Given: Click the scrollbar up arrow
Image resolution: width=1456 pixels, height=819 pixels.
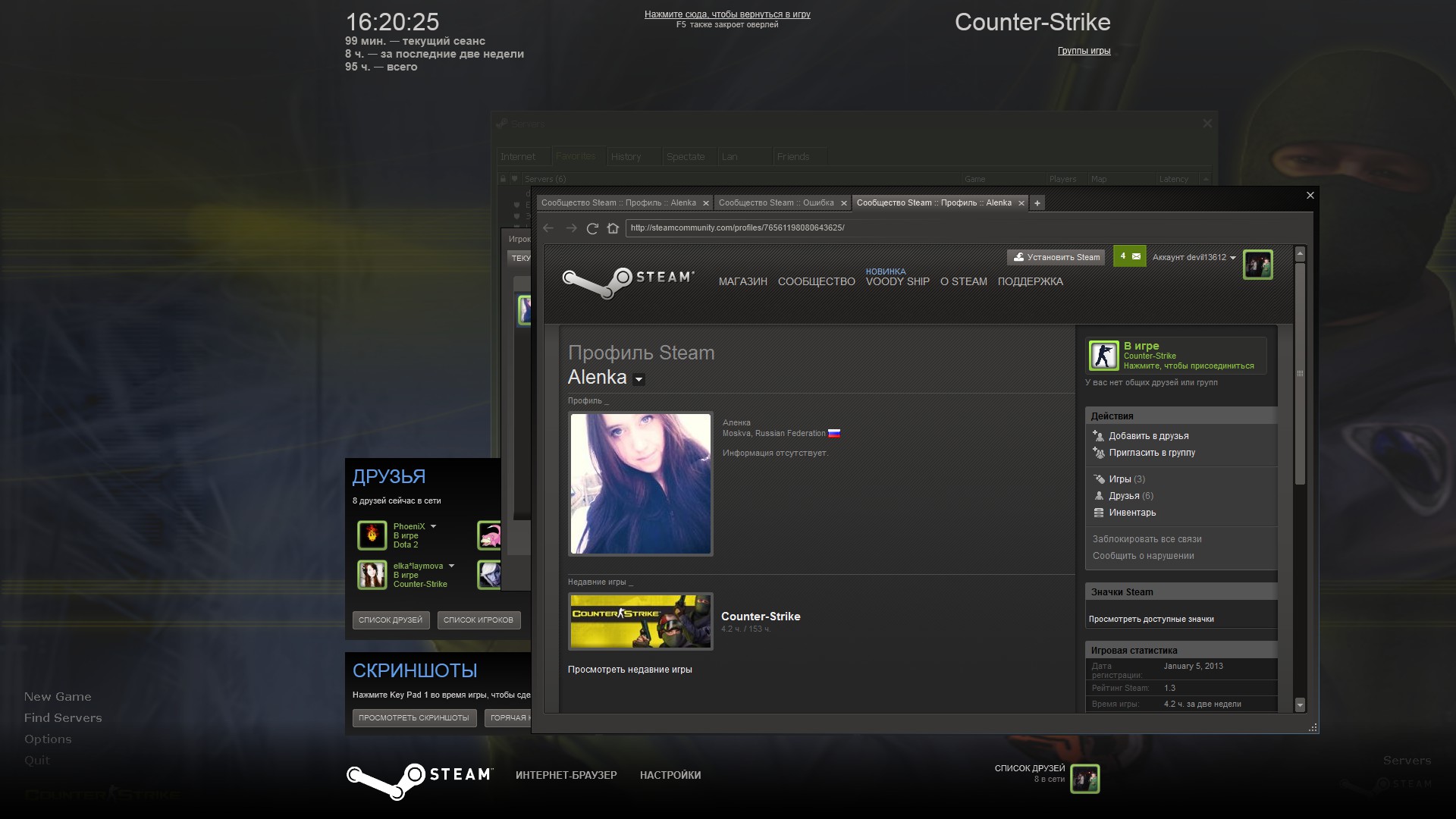Looking at the screenshot, I should pos(1300,253).
